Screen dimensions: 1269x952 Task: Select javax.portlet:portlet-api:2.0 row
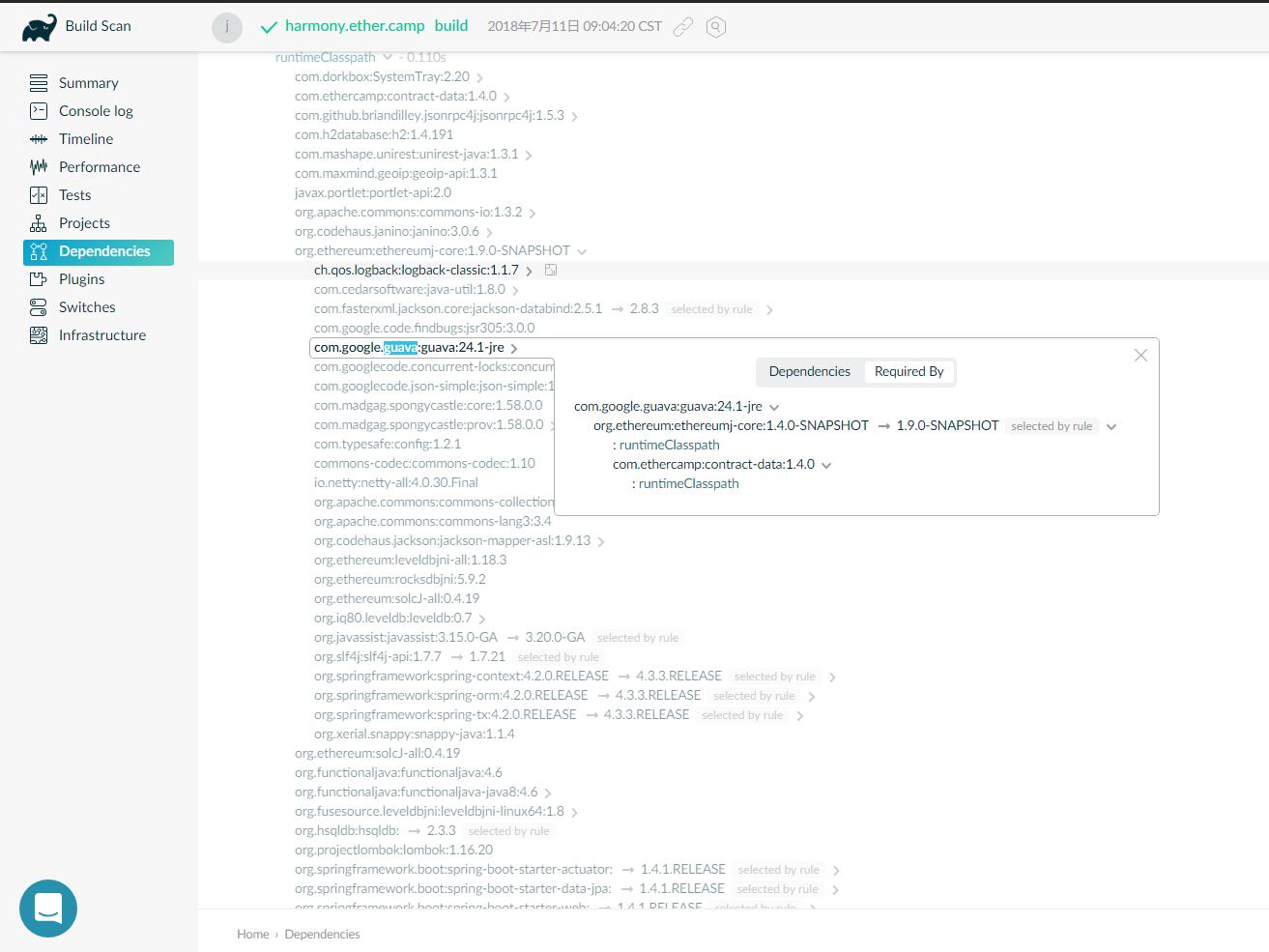click(x=373, y=192)
